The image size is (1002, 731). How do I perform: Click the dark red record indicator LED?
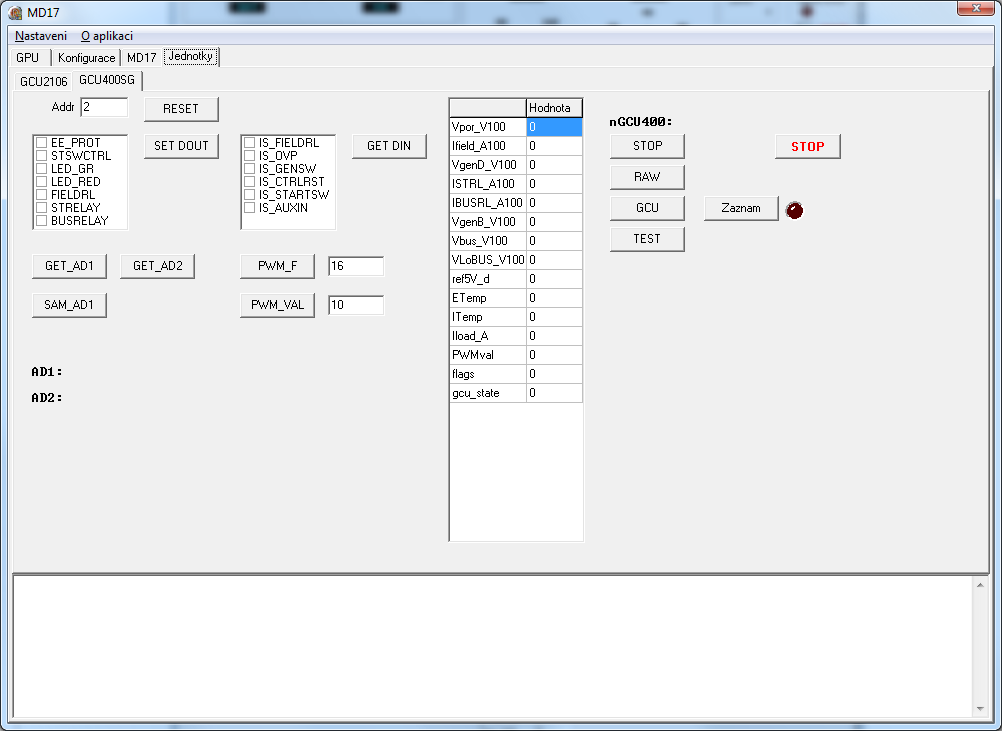click(x=794, y=210)
